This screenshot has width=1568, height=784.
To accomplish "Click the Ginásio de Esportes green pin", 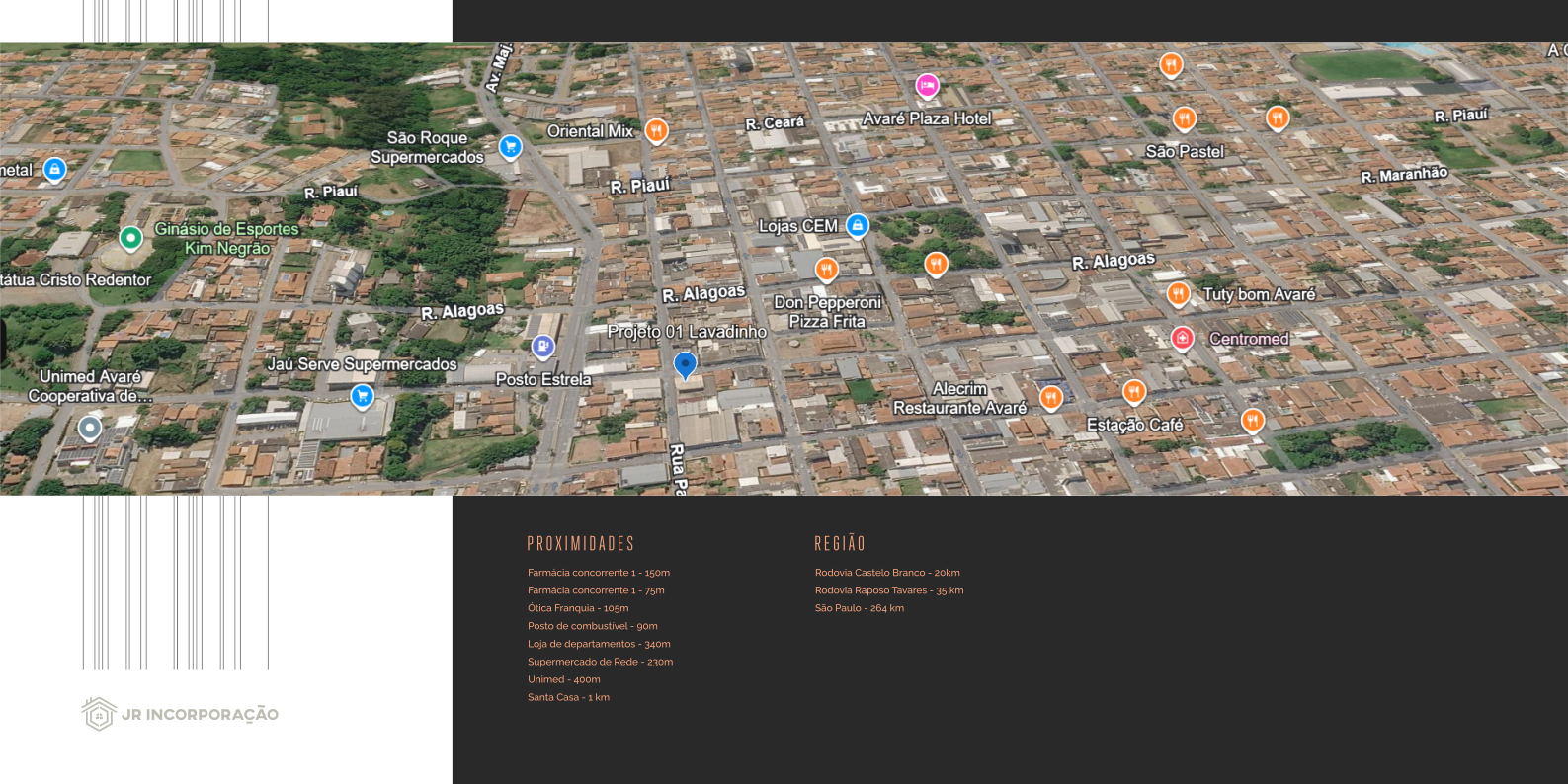I will [130, 238].
